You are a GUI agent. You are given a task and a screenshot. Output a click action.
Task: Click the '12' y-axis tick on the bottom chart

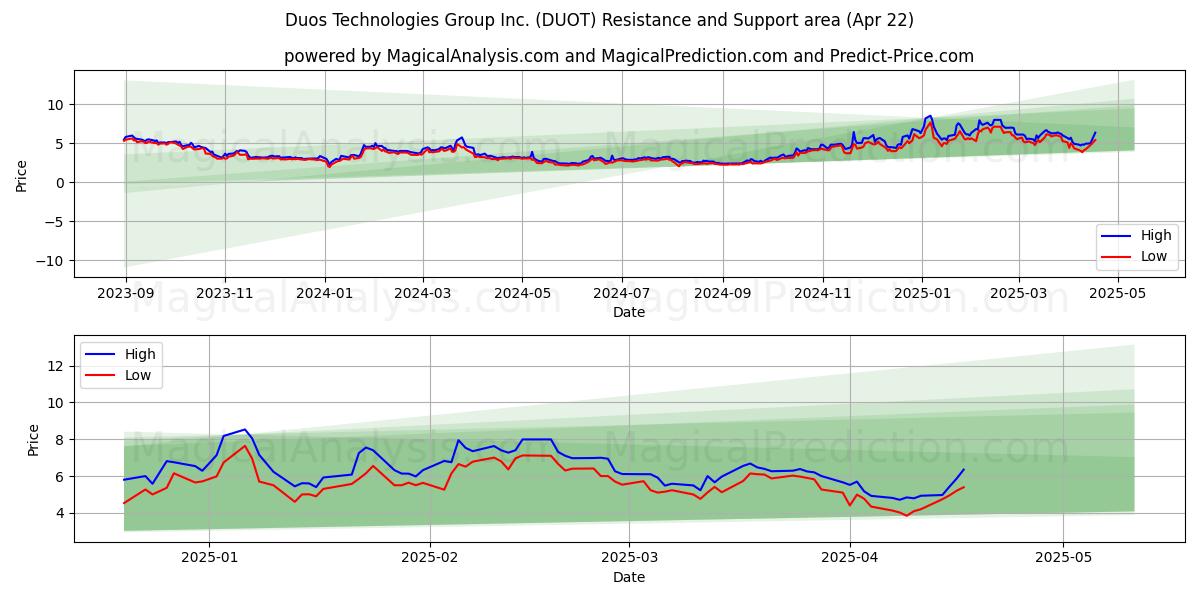coord(56,366)
